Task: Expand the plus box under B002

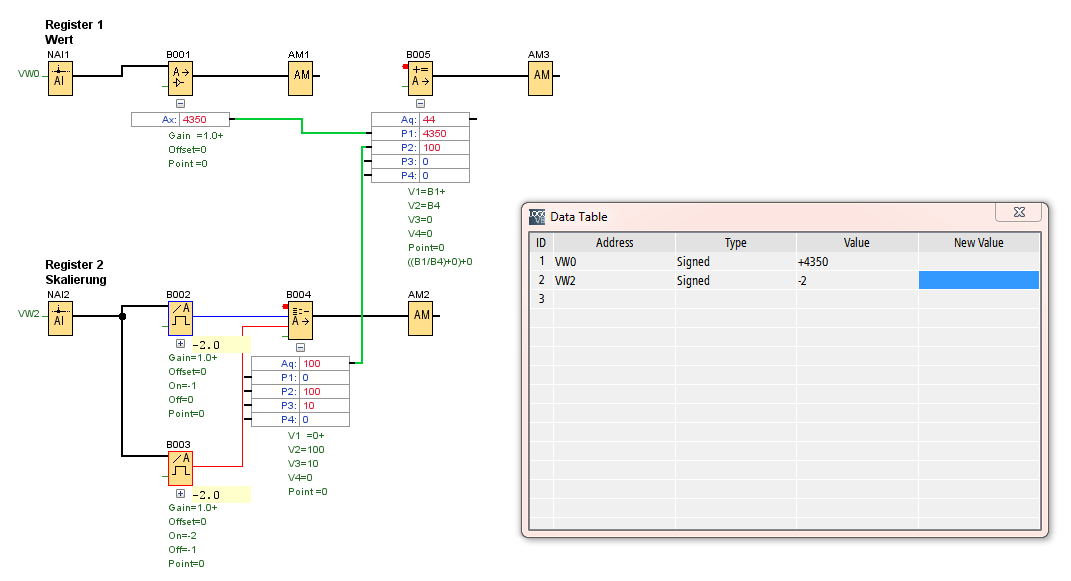Action: point(181,344)
